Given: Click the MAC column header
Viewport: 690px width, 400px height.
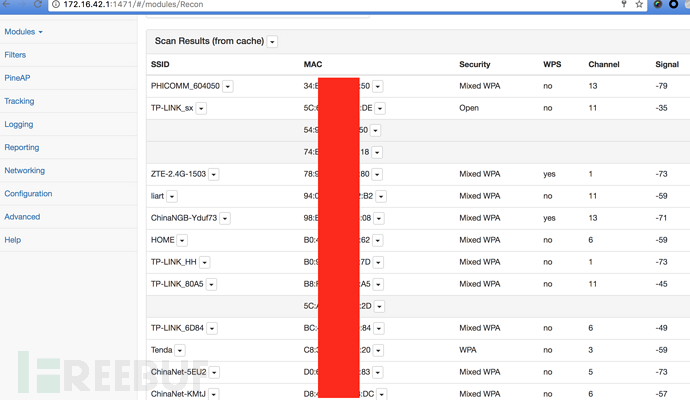Looking at the screenshot, I should [313, 64].
